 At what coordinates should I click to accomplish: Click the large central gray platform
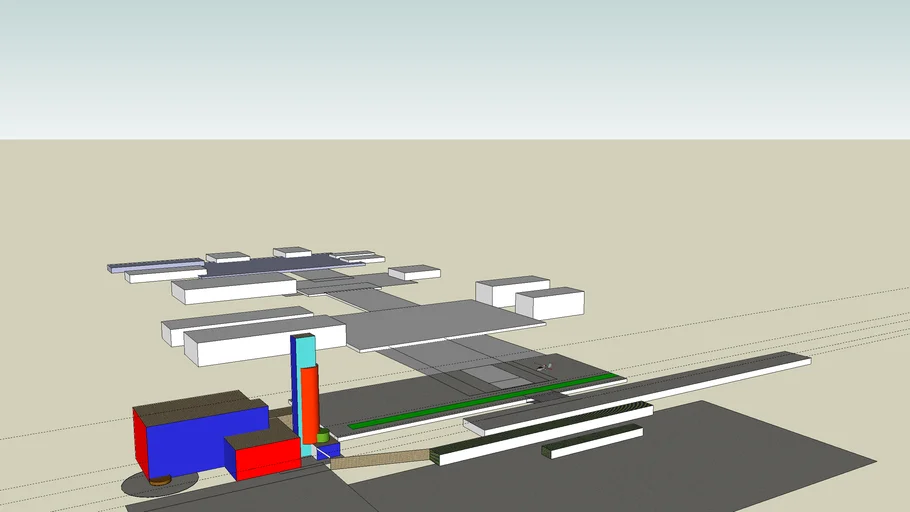(x=440, y=322)
